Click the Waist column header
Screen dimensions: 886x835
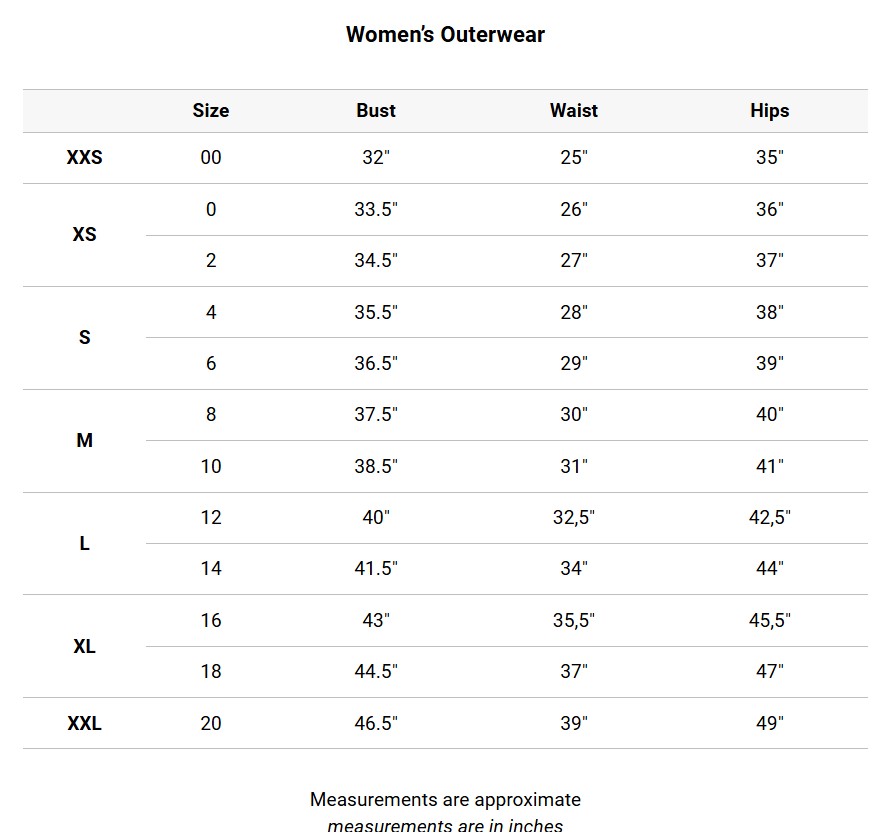(x=573, y=111)
